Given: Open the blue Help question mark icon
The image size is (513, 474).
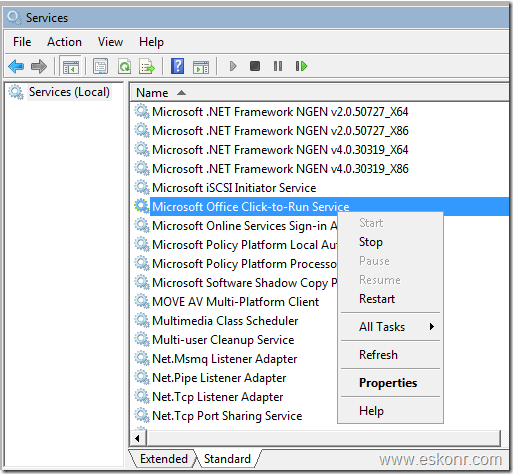Looking at the screenshot, I should 177,66.
